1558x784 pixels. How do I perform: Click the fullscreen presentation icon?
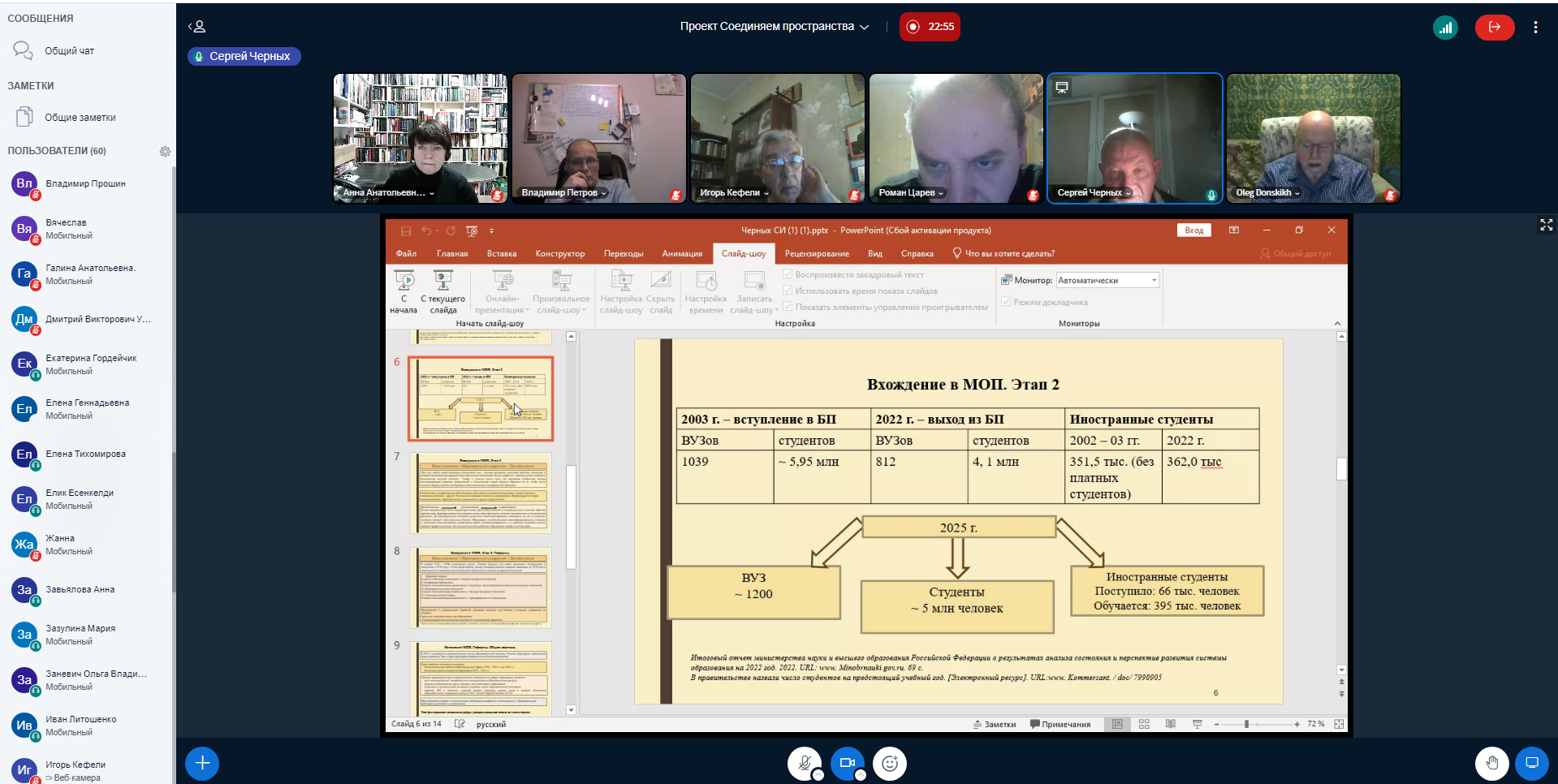pyautogui.click(x=1546, y=225)
